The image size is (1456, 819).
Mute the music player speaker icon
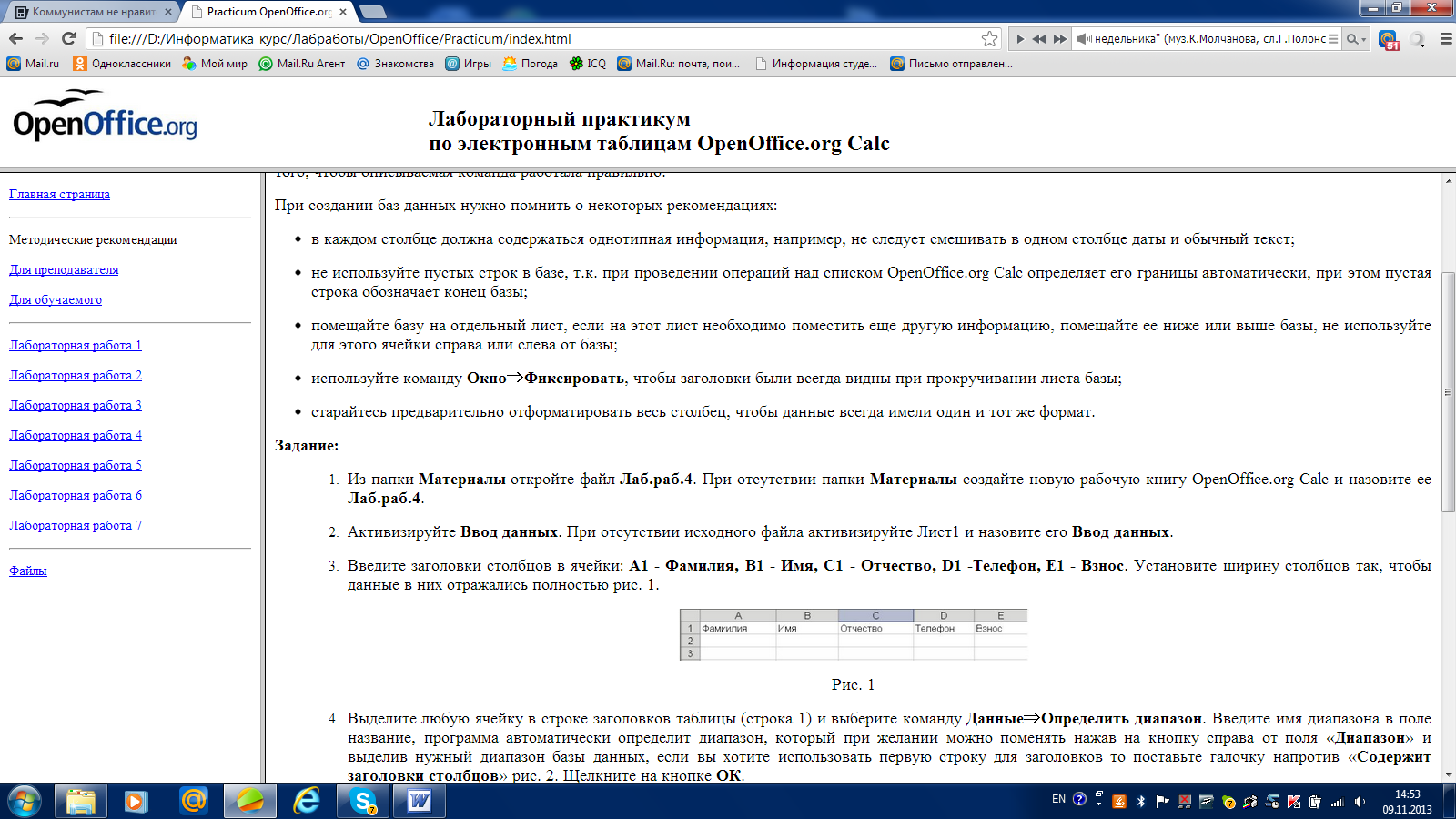tap(1083, 39)
